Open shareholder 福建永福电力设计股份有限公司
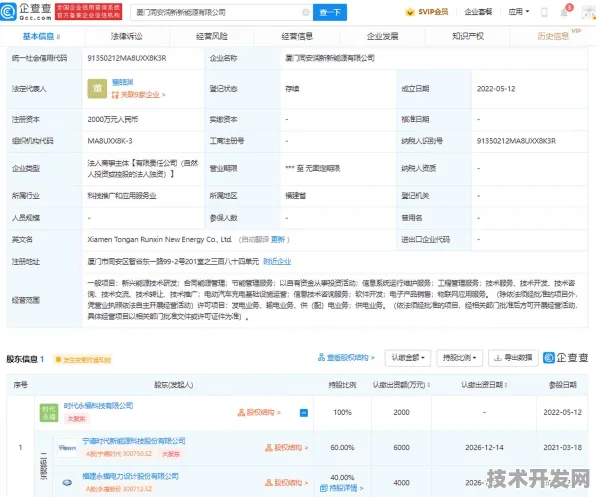The width and height of the screenshot is (596, 497). click(130, 476)
